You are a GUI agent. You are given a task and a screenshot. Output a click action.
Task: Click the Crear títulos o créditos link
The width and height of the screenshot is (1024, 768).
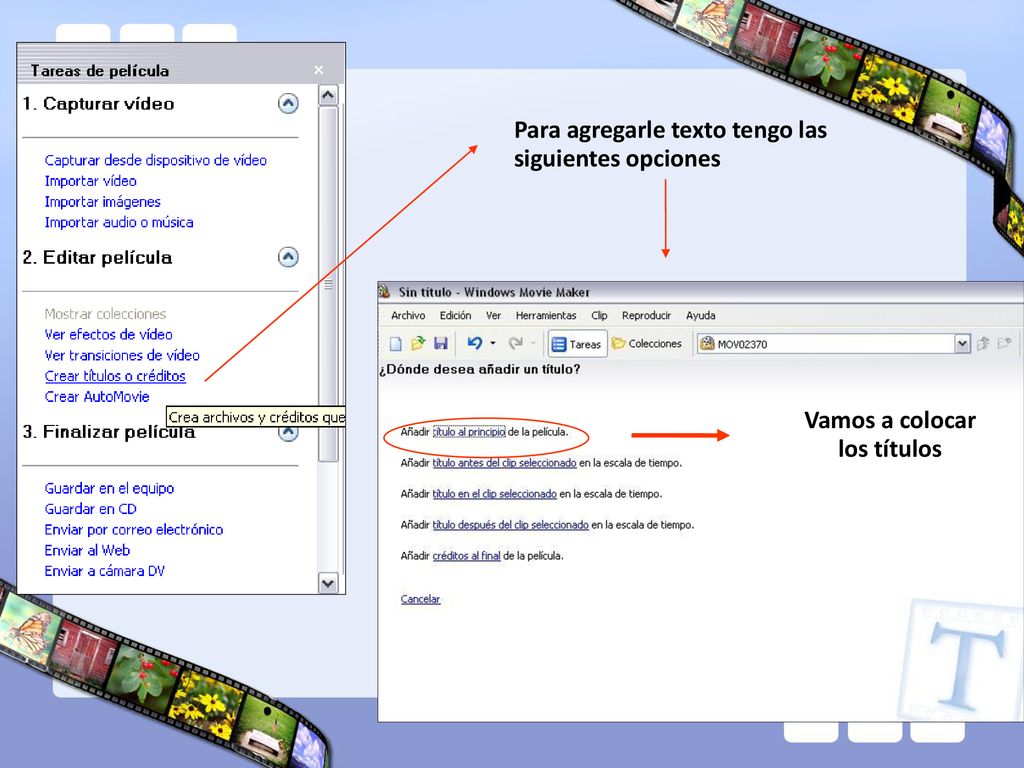(x=115, y=376)
